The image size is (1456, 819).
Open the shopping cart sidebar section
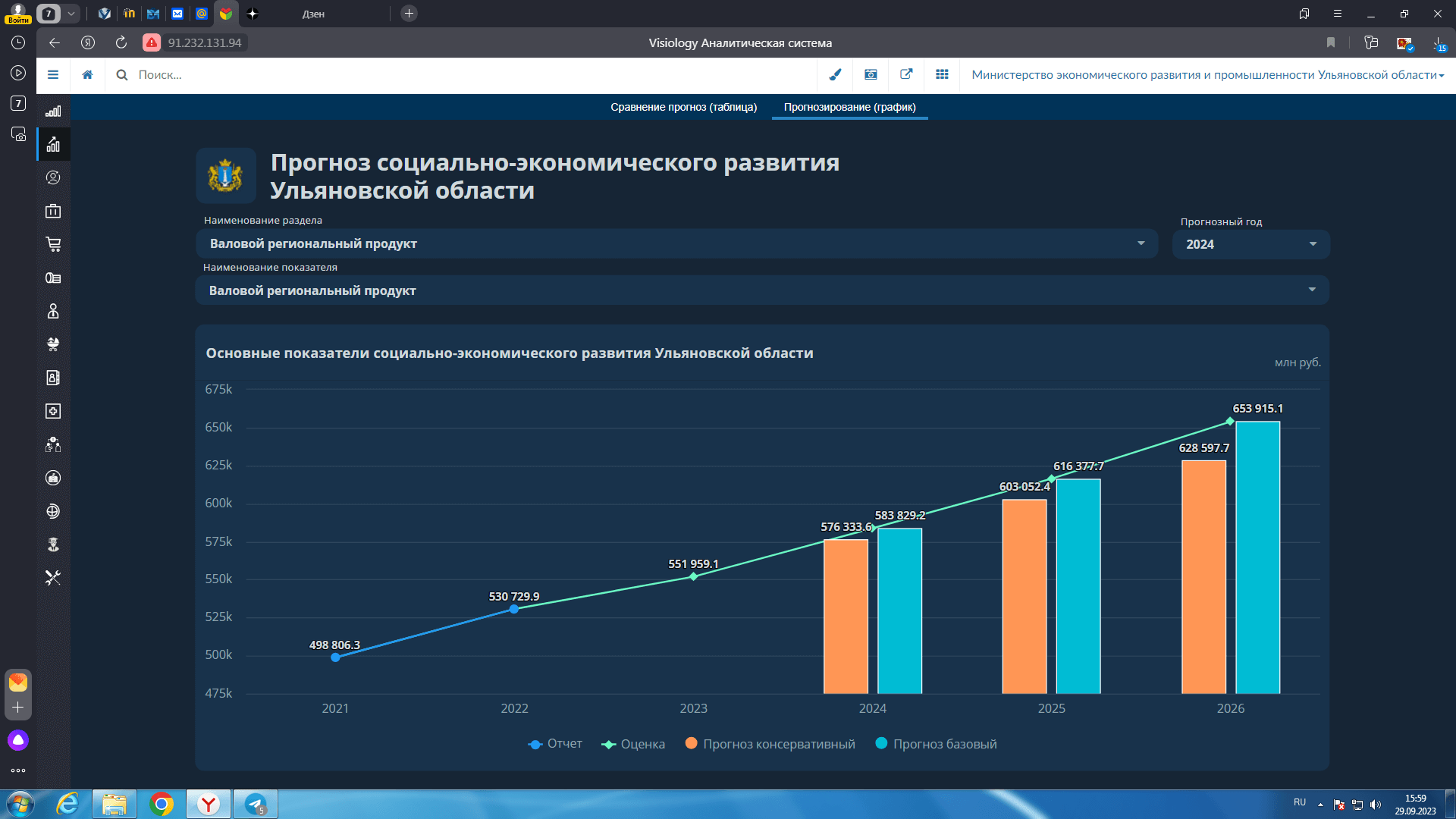(53, 244)
